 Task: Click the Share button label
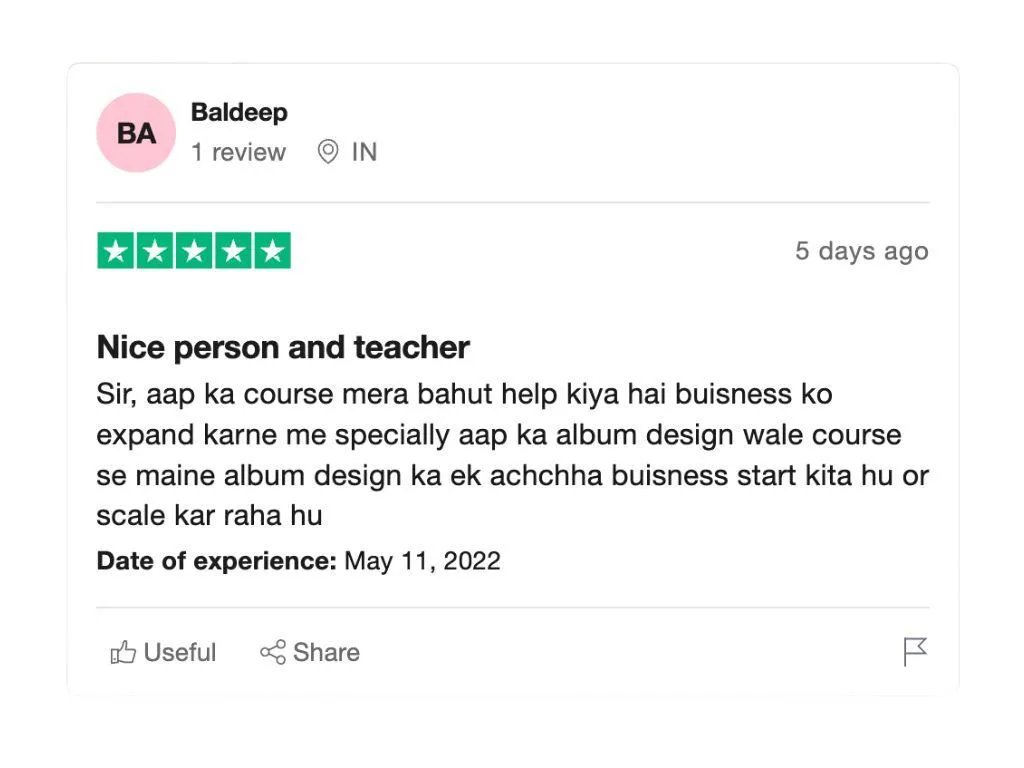(327, 652)
